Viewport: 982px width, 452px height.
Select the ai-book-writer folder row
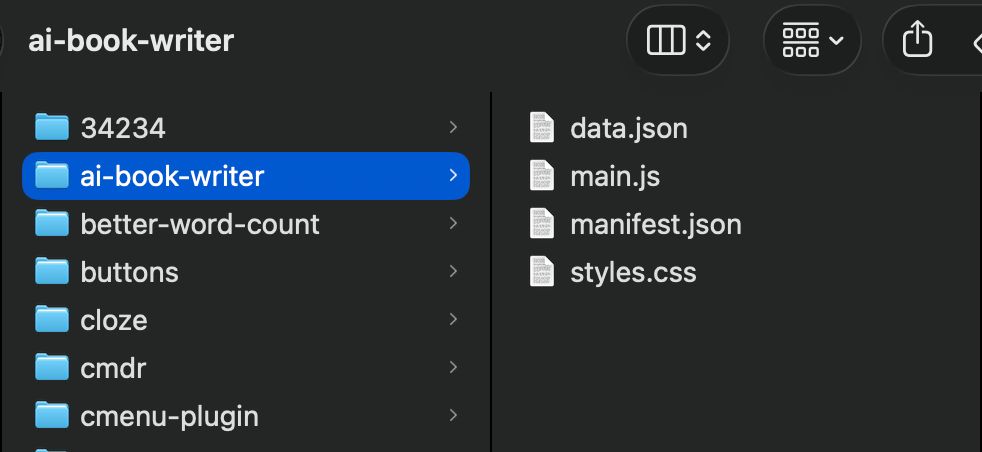pos(245,176)
